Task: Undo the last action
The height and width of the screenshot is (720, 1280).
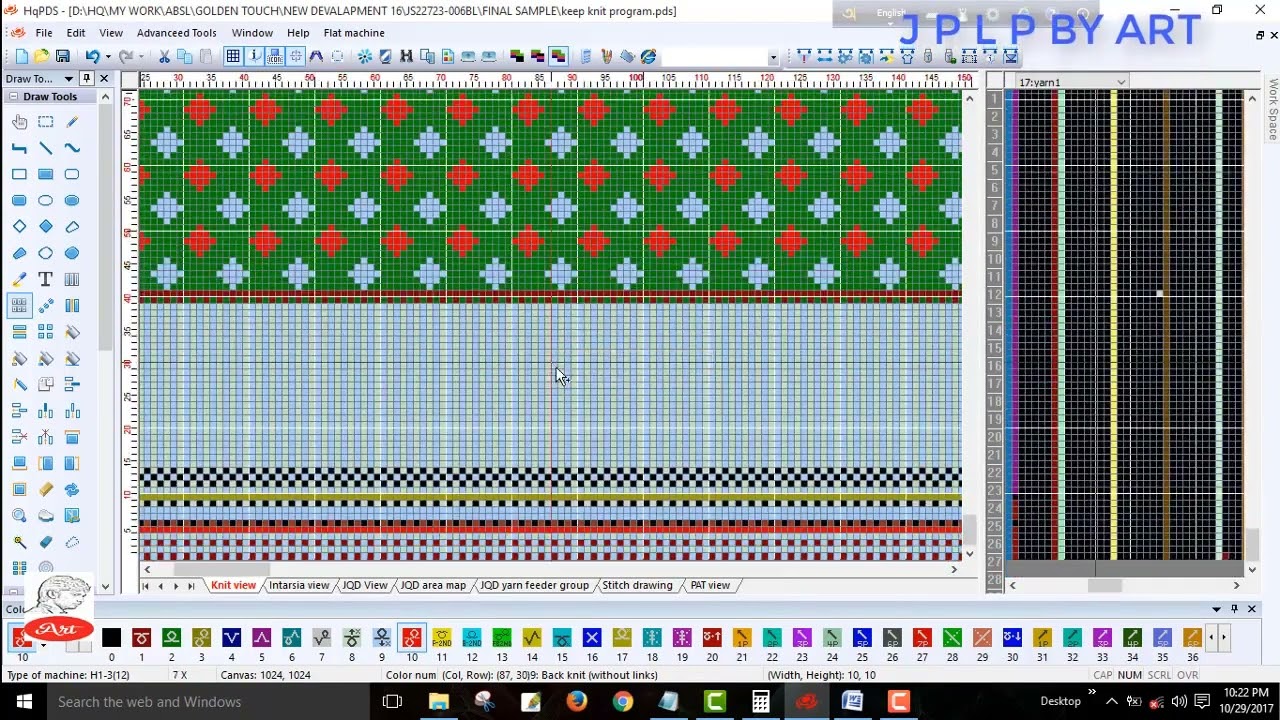Action: [x=92, y=57]
